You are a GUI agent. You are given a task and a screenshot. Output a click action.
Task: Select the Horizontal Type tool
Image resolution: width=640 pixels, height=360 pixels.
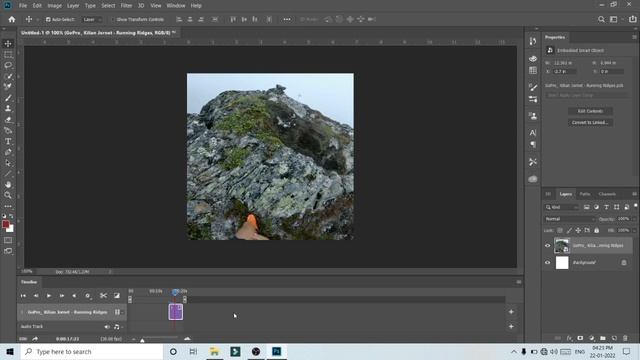[x=8, y=141]
